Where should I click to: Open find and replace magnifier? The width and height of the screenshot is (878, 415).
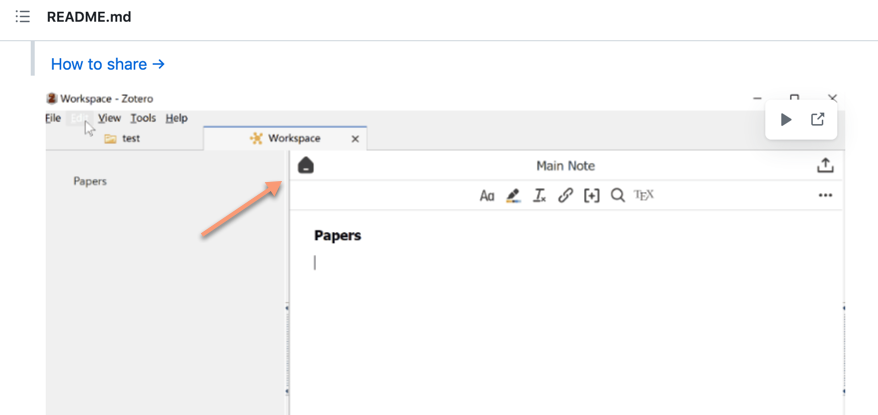pos(618,195)
